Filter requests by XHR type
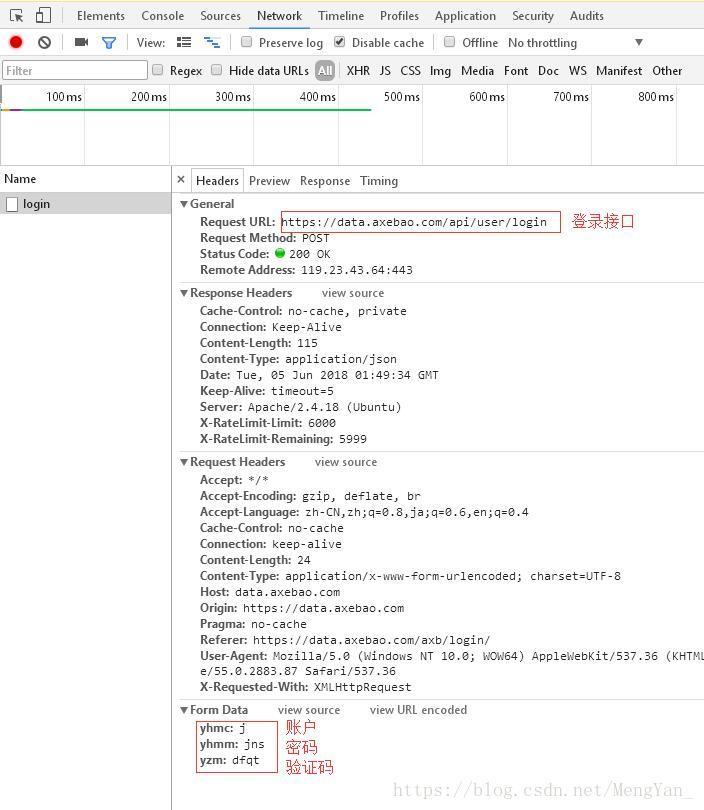Viewport: 704px width, 810px height. tap(358, 71)
